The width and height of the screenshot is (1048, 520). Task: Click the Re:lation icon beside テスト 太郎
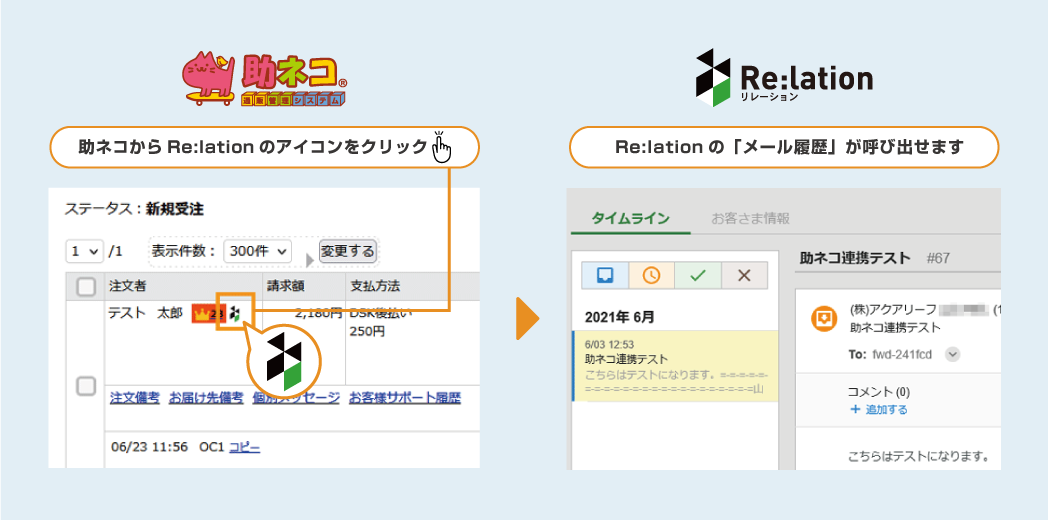pyautogui.click(x=235, y=313)
